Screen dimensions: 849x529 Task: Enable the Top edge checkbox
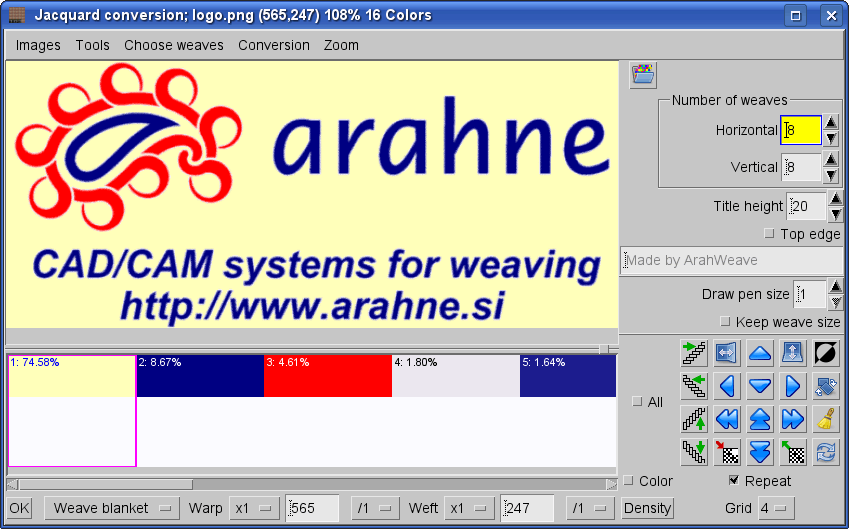tap(769, 234)
